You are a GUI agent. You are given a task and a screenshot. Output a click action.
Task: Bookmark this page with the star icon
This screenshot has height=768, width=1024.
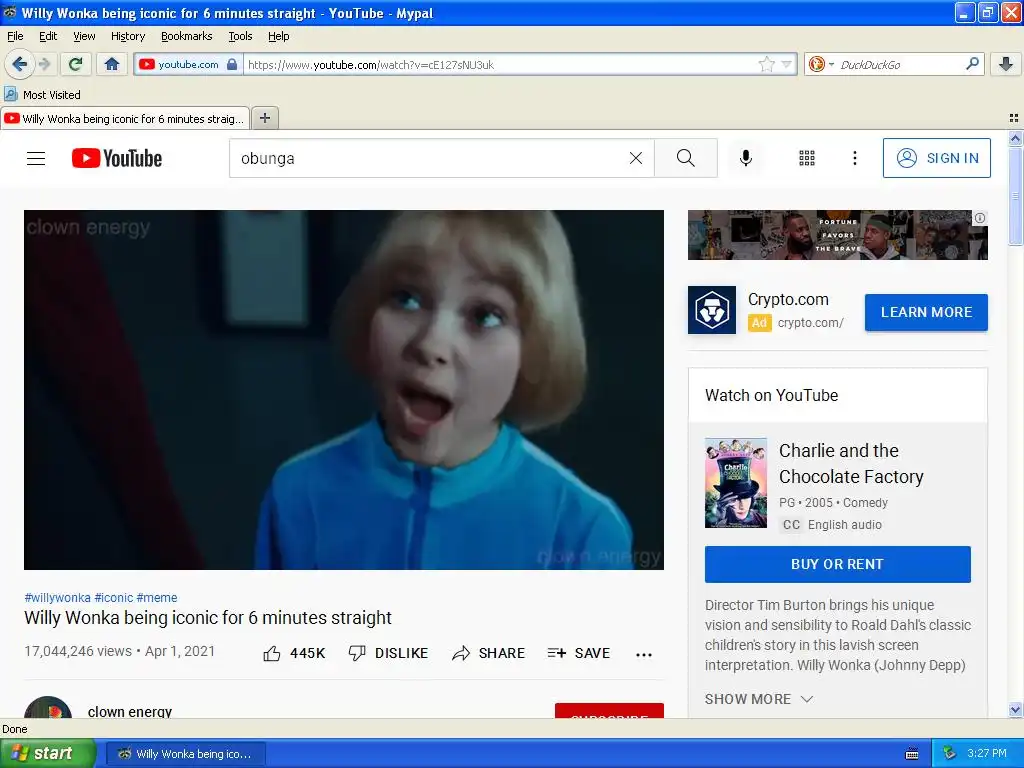766,64
